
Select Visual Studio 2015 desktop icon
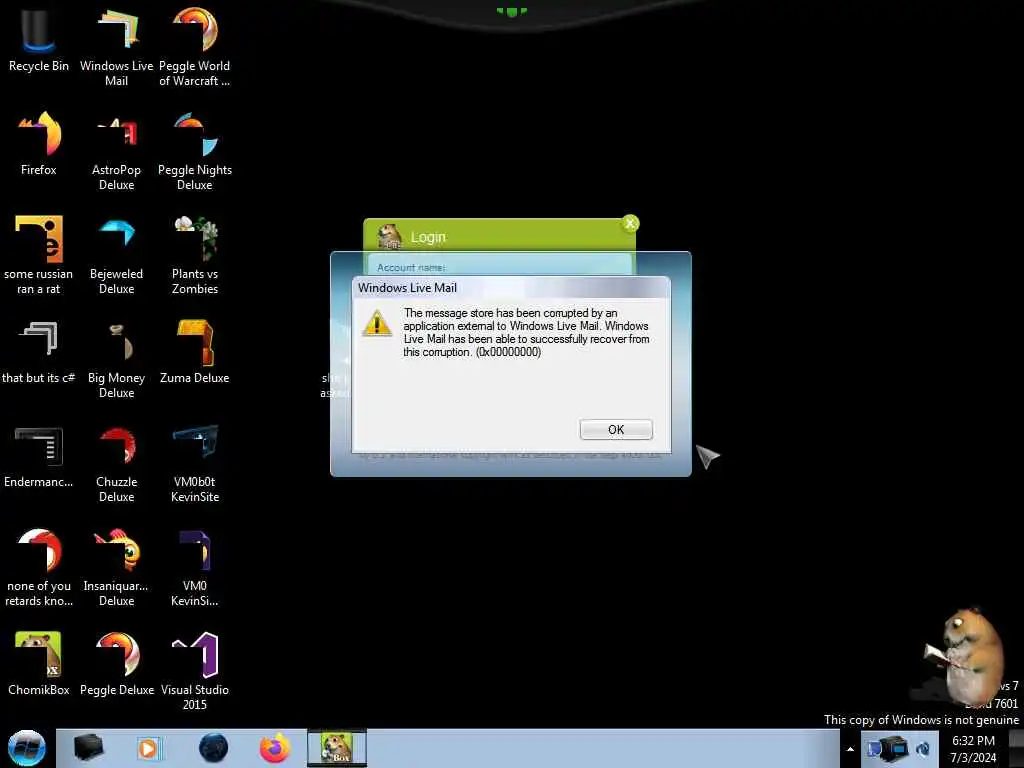click(x=195, y=671)
